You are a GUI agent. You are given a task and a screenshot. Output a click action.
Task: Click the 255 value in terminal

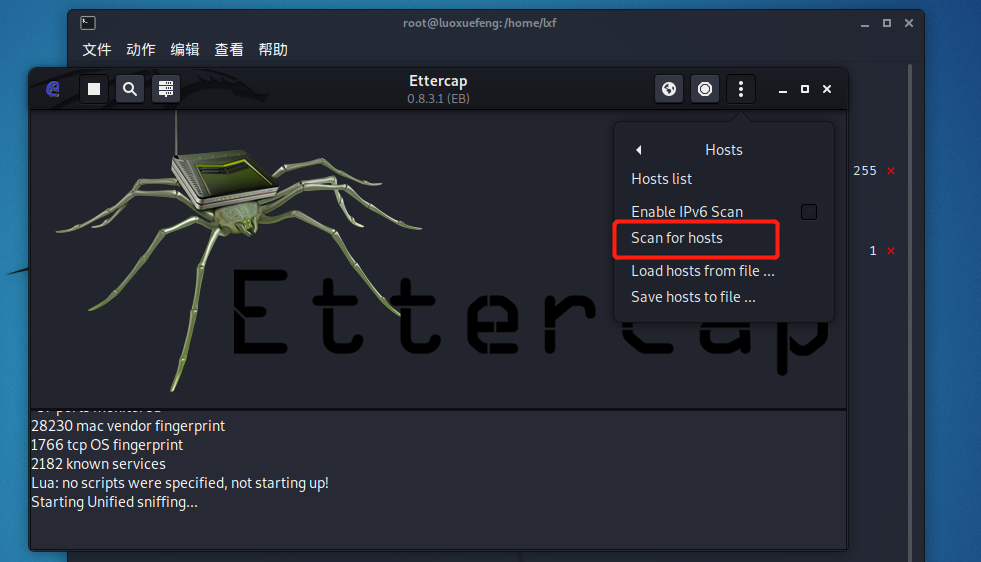click(x=865, y=171)
